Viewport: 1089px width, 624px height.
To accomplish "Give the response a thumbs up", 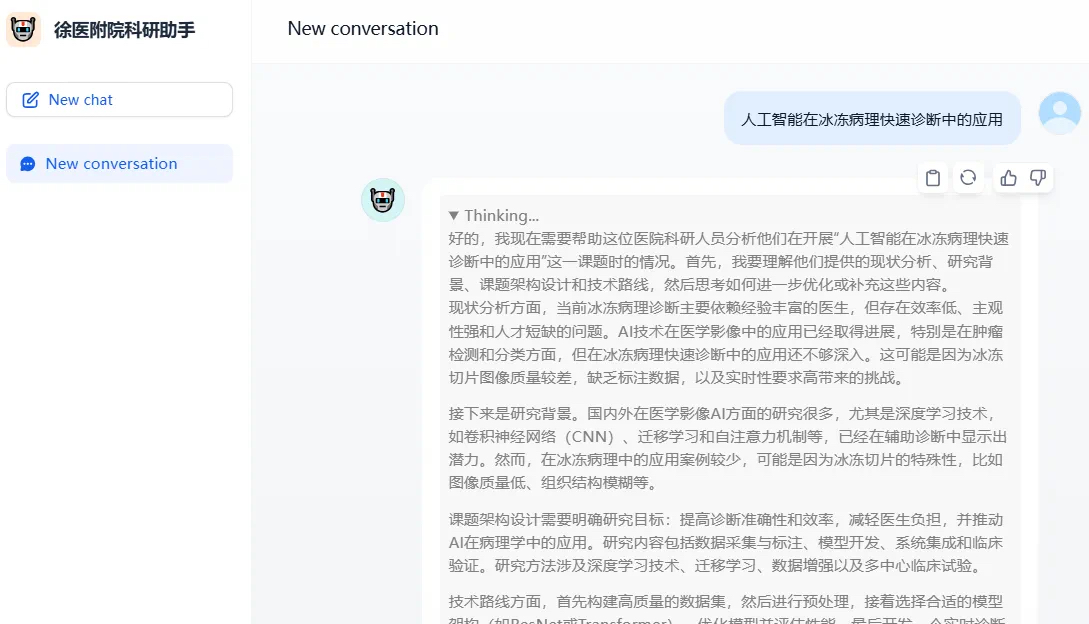I will [1008, 178].
